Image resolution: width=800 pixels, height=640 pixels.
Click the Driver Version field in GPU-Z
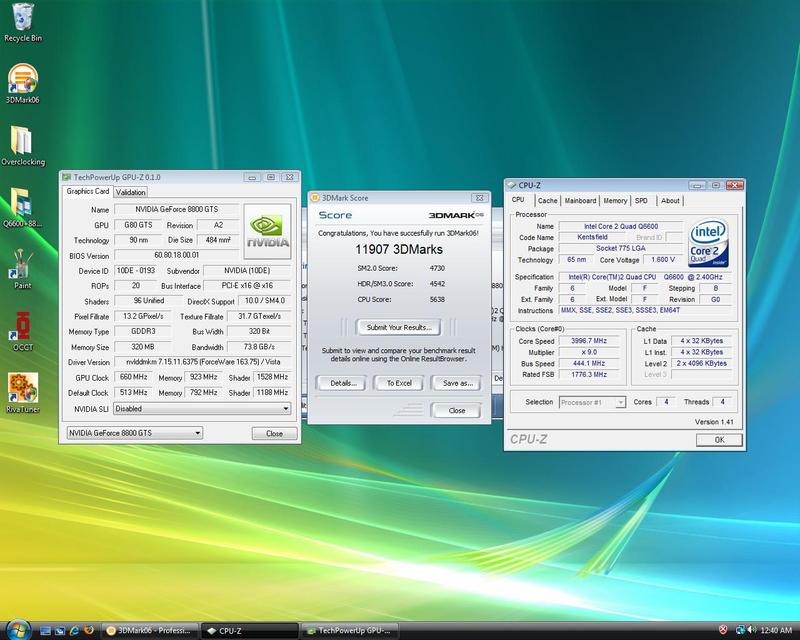pyautogui.click(x=203, y=361)
